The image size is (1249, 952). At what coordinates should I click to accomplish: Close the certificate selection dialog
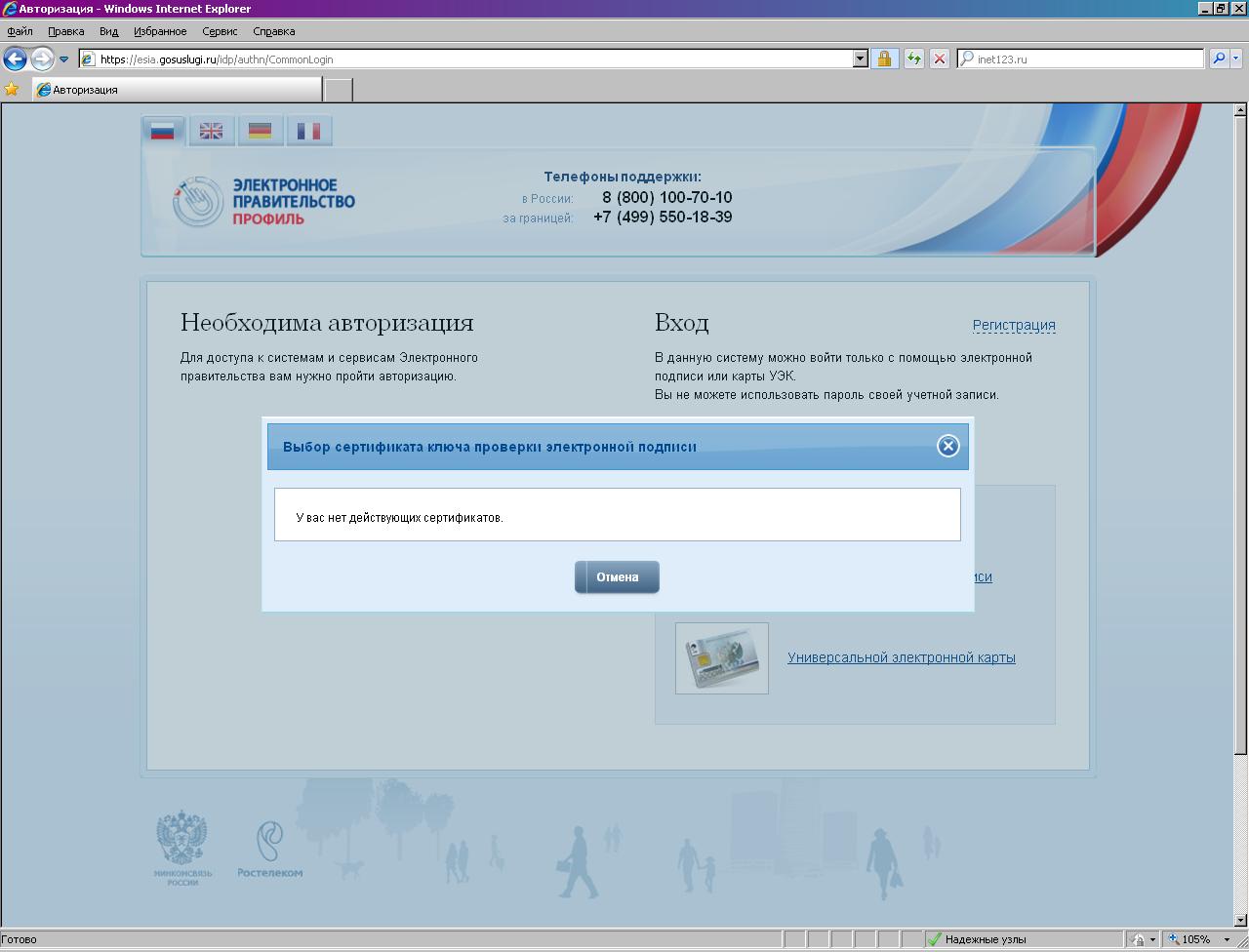click(x=947, y=446)
